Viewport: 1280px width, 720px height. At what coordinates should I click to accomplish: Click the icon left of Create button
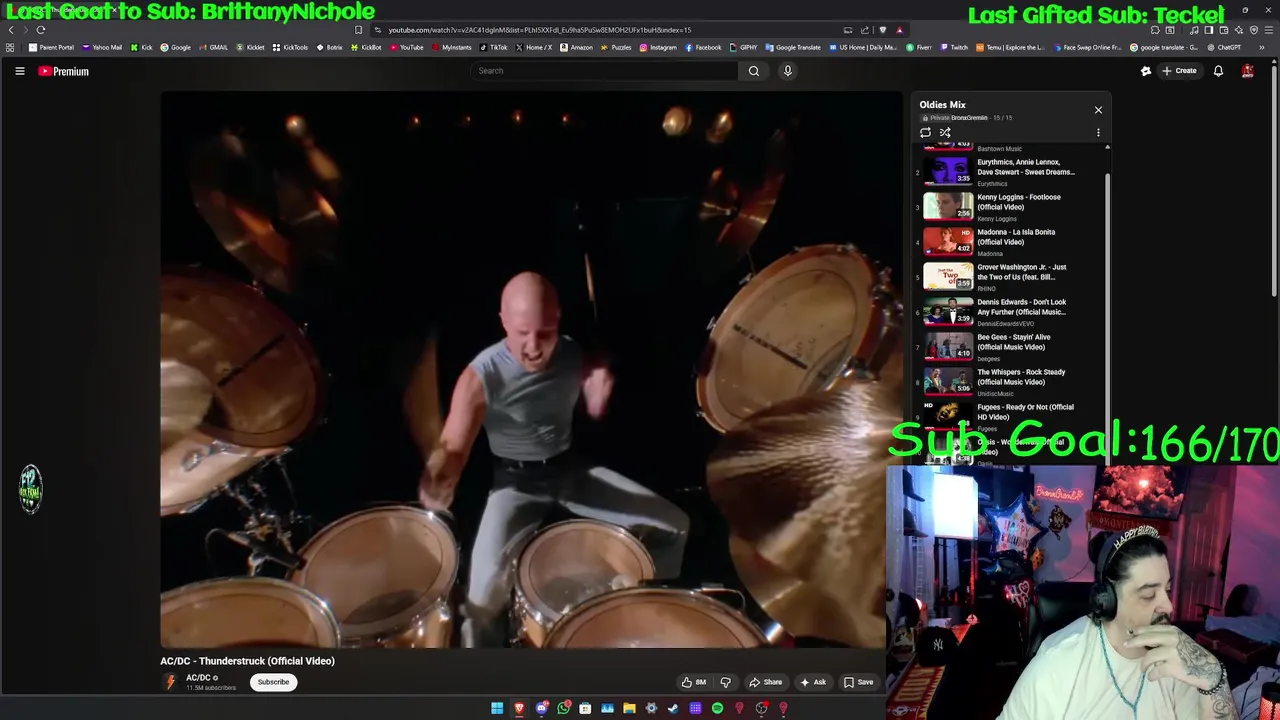click(x=1146, y=71)
